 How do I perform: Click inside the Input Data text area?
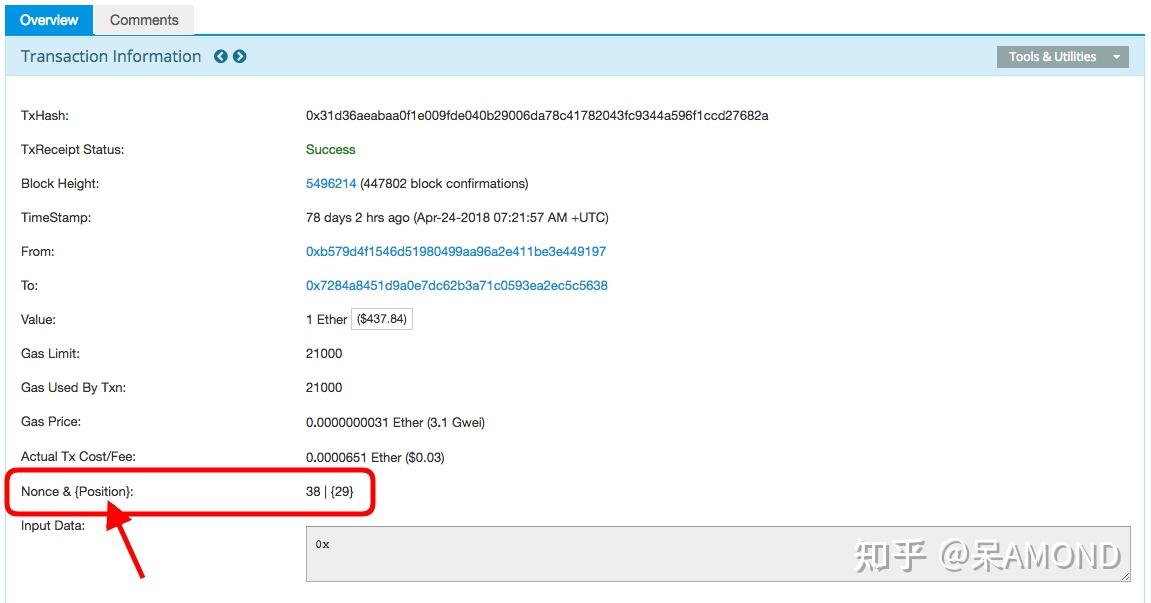point(718,554)
